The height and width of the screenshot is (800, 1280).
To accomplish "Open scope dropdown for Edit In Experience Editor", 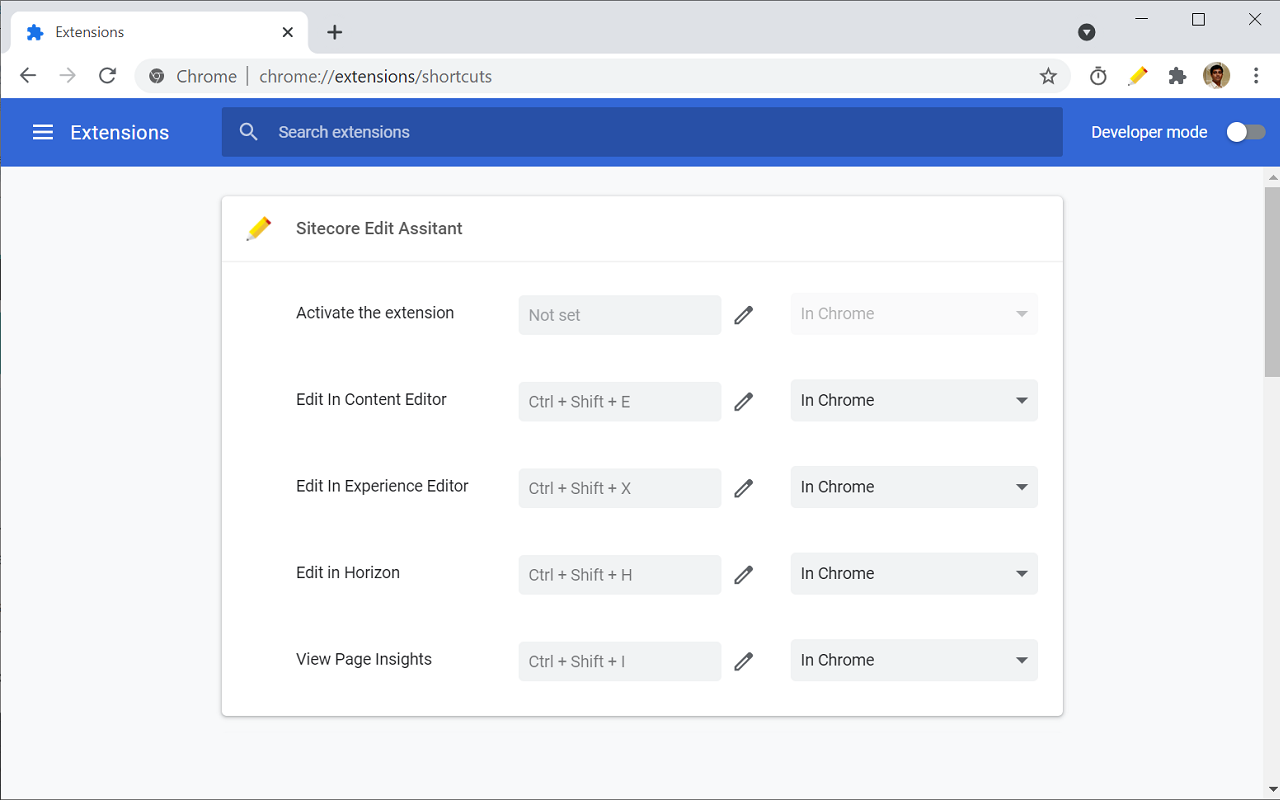I will click(x=914, y=487).
